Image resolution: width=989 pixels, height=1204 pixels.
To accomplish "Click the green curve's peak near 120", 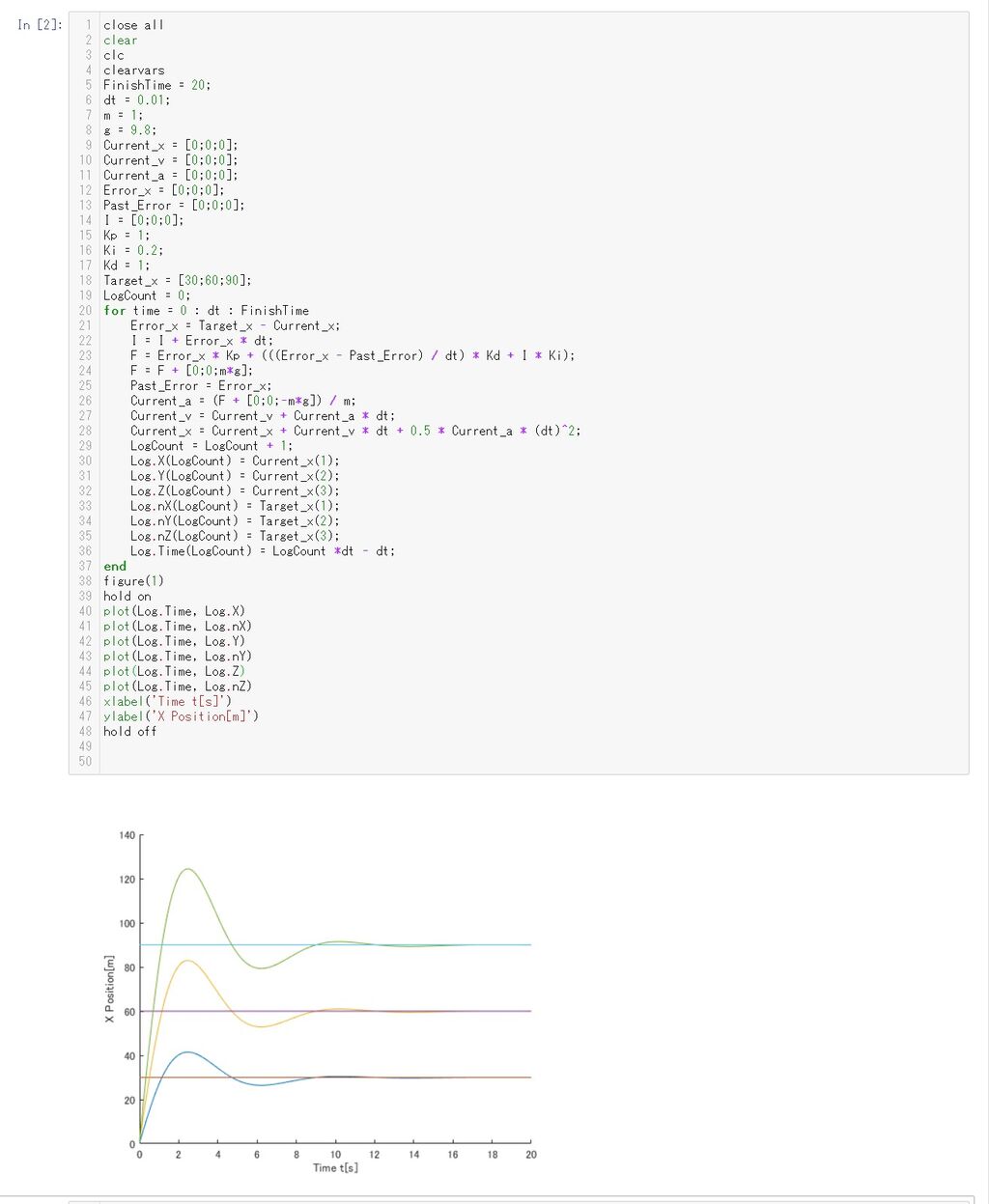I will (x=187, y=869).
